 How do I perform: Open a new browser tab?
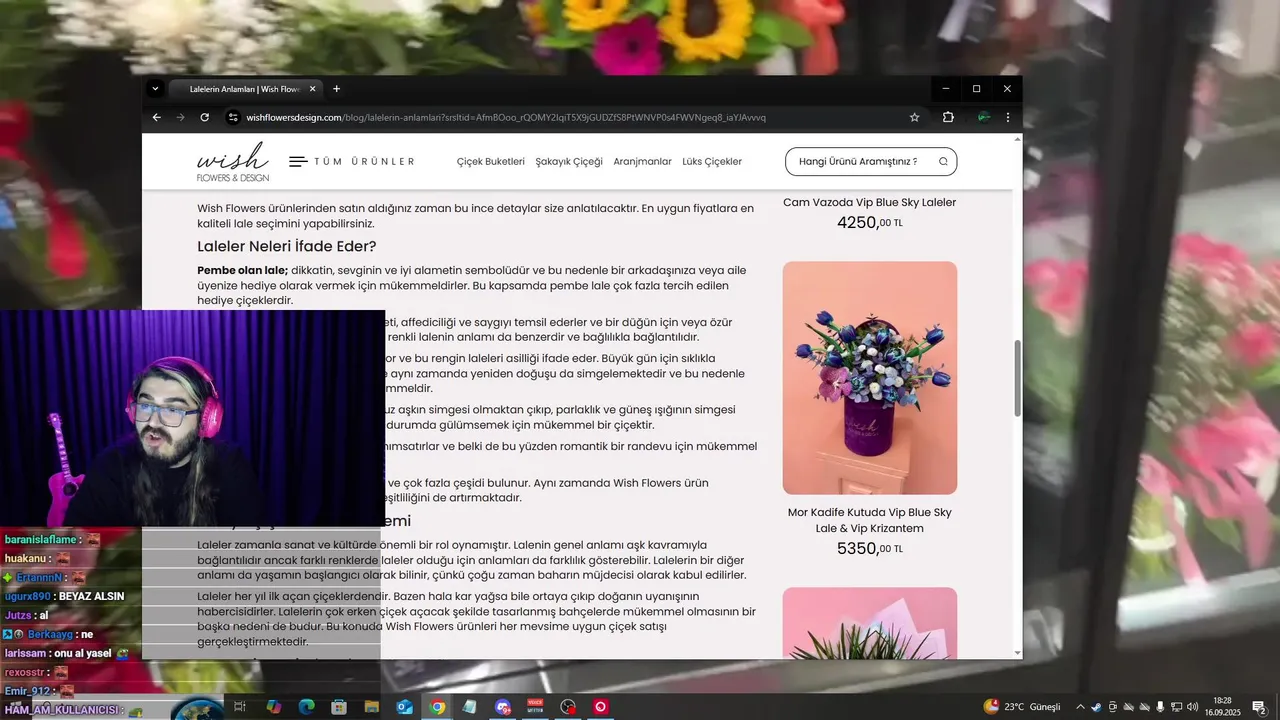coord(336,89)
